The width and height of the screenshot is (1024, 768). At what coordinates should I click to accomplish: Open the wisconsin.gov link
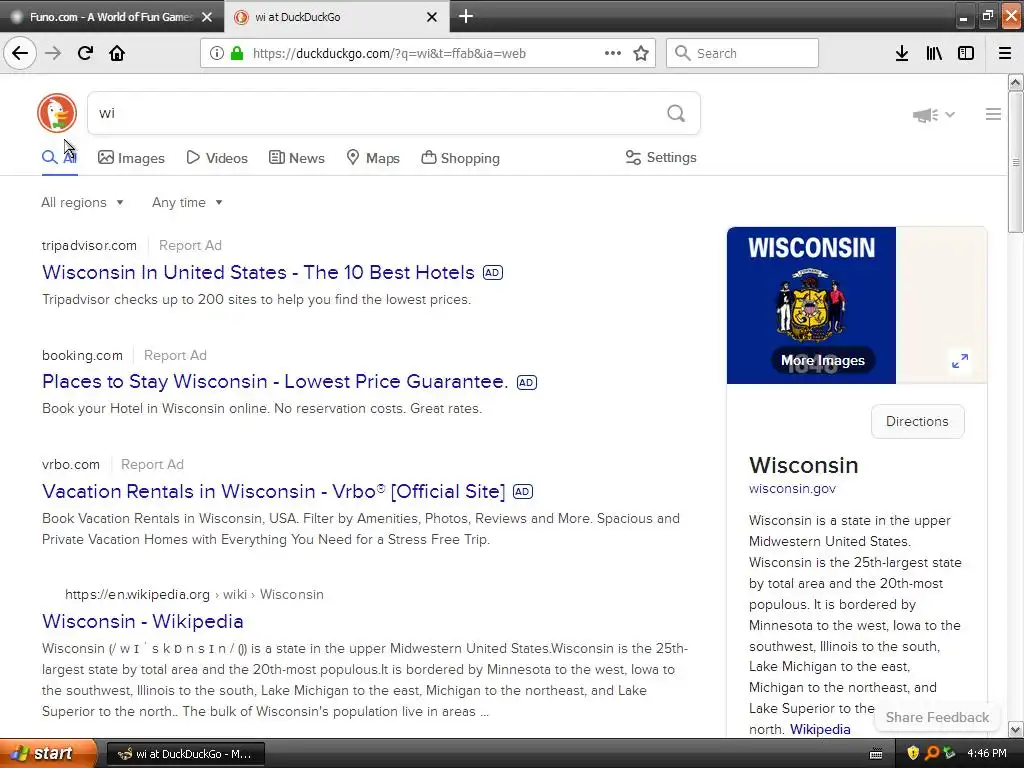coord(792,488)
